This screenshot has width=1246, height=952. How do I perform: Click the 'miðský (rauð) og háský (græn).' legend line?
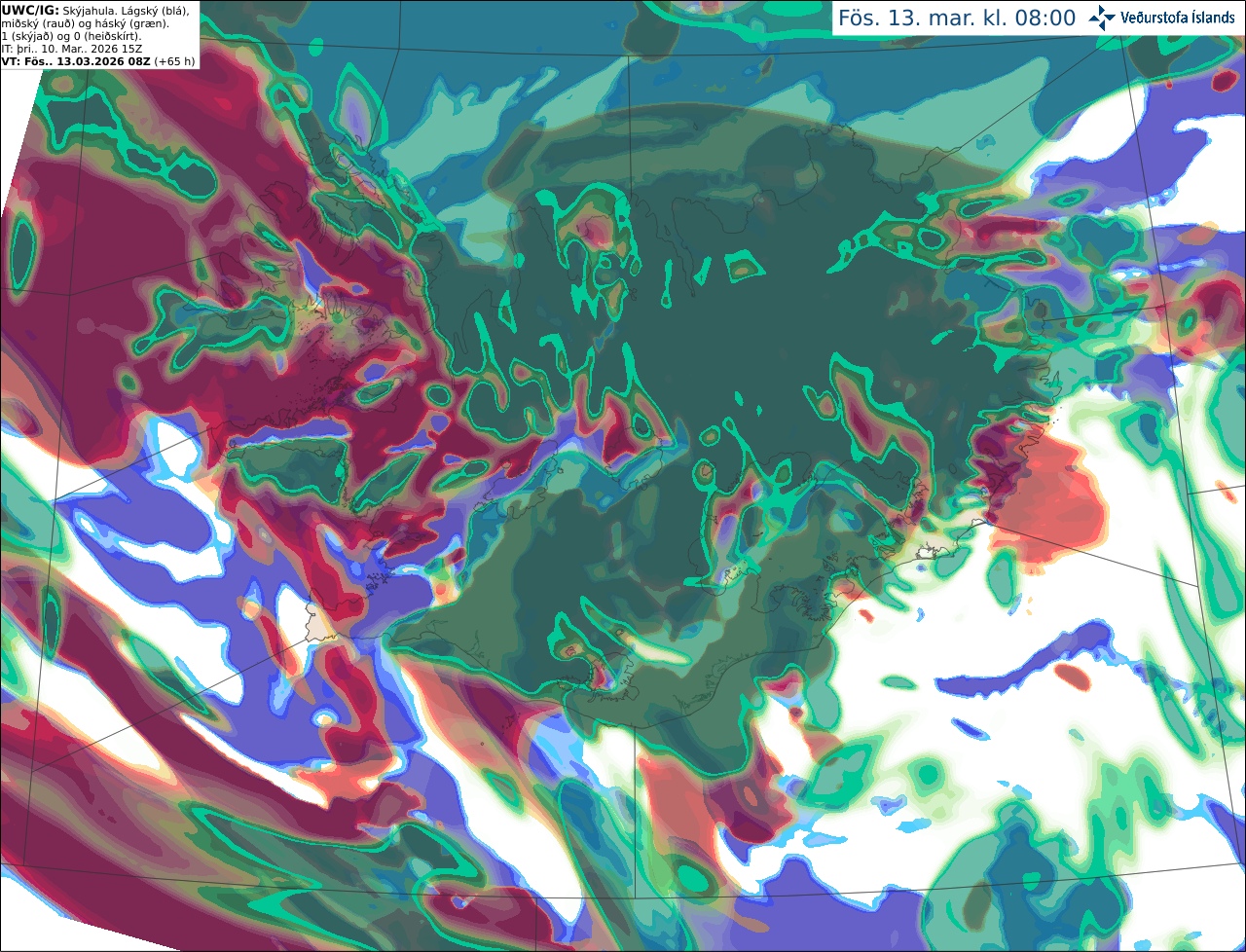click(85, 23)
